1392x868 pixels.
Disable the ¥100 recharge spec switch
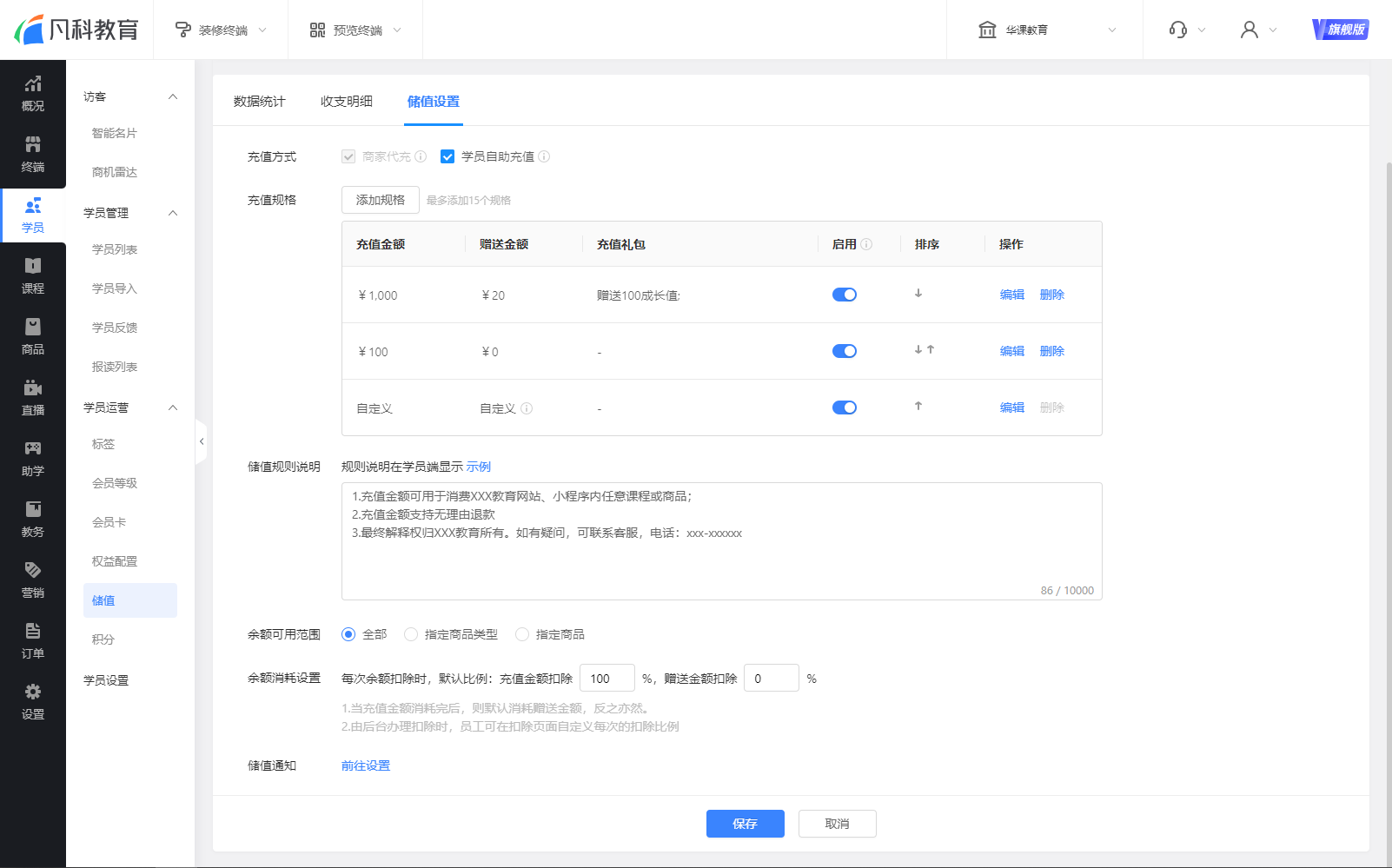[x=845, y=351]
